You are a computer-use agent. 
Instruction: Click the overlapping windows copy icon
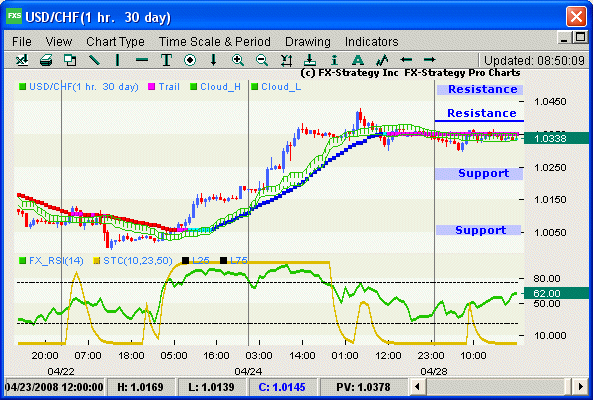[70, 60]
